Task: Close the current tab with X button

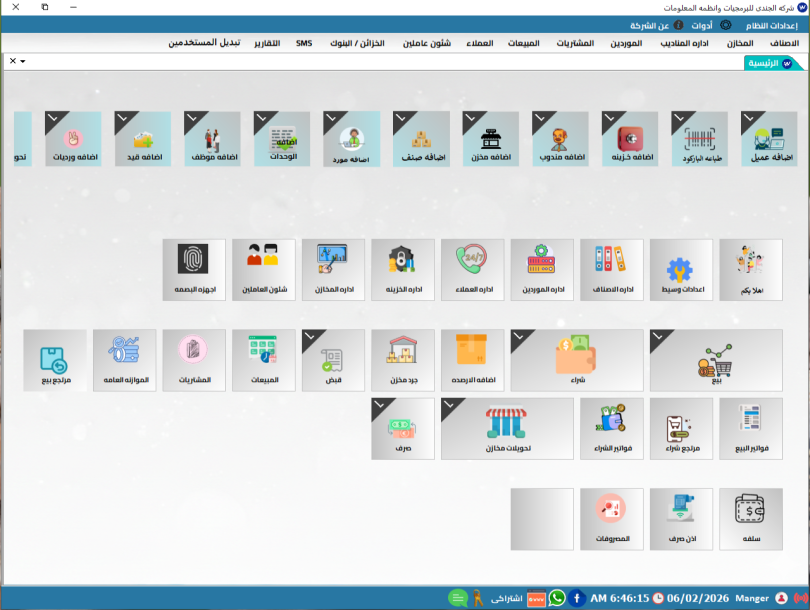Action: click(12, 62)
